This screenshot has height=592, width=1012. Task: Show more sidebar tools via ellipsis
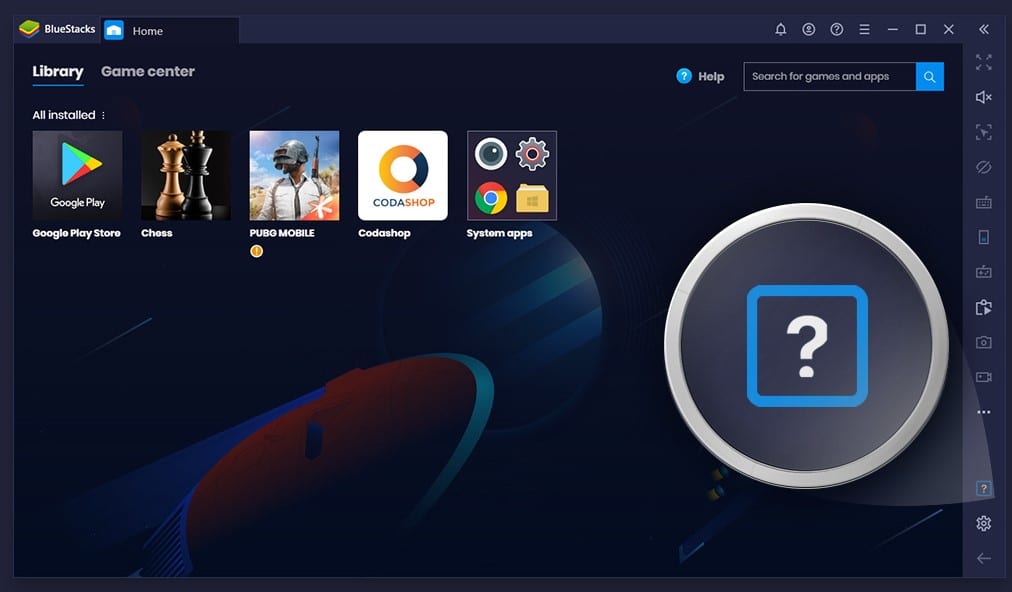pyautogui.click(x=984, y=412)
